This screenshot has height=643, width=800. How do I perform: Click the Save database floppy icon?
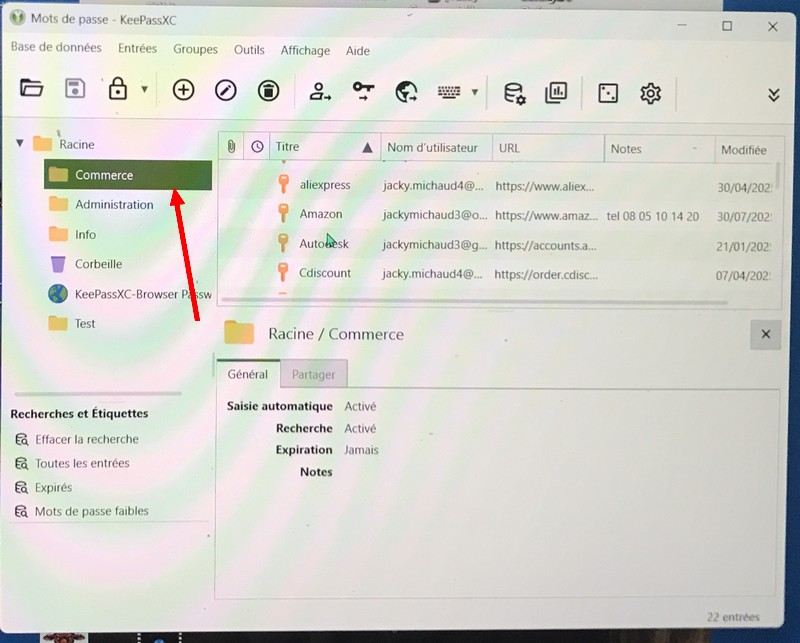coord(75,90)
